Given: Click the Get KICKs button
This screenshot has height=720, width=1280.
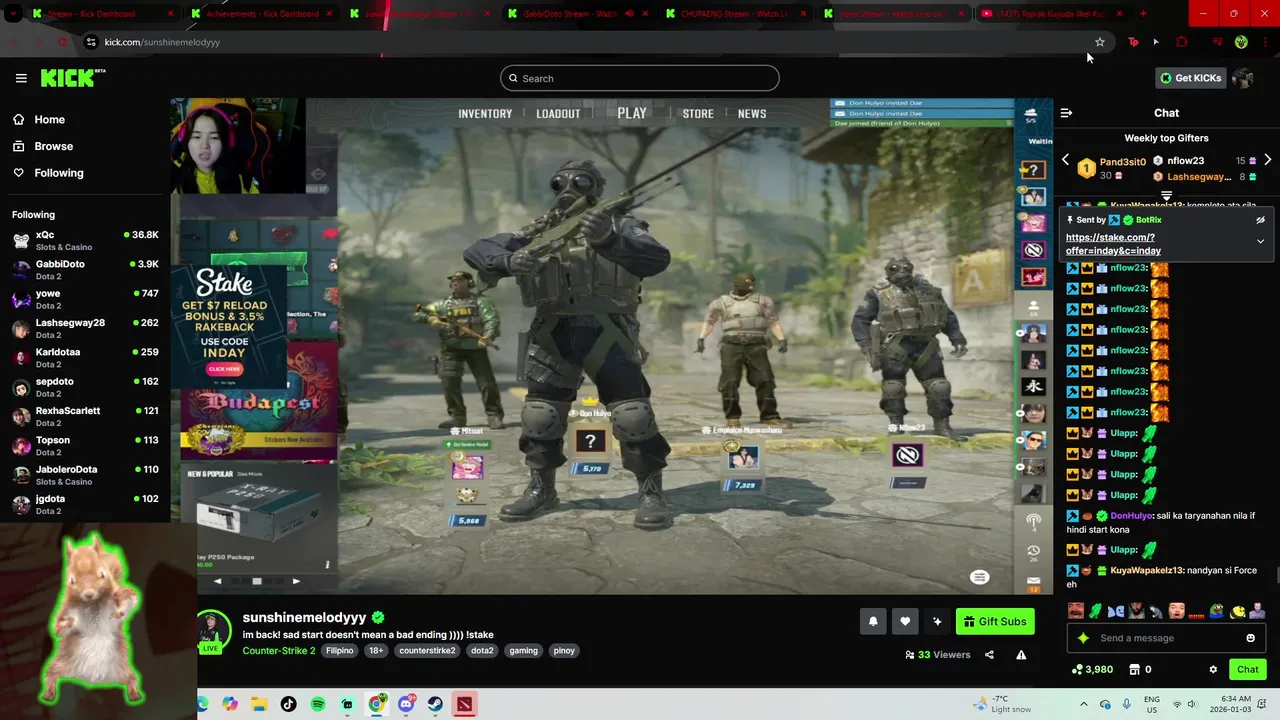Looking at the screenshot, I should [1190, 78].
